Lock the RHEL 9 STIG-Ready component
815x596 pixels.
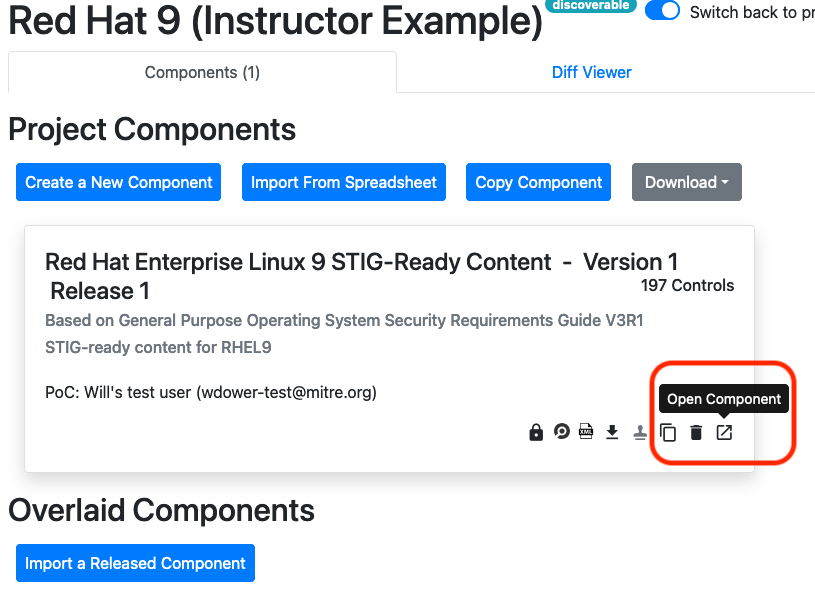[x=536, y=432]
